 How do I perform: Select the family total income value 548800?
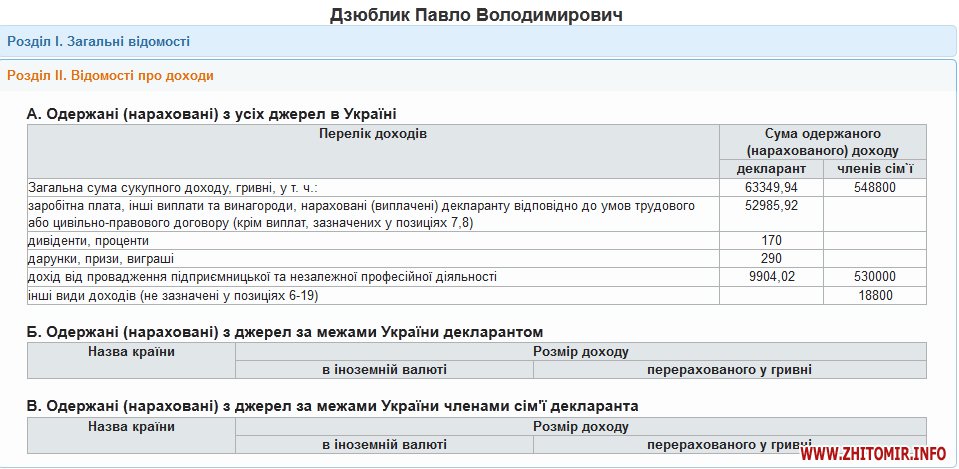(x=874, y=187)
